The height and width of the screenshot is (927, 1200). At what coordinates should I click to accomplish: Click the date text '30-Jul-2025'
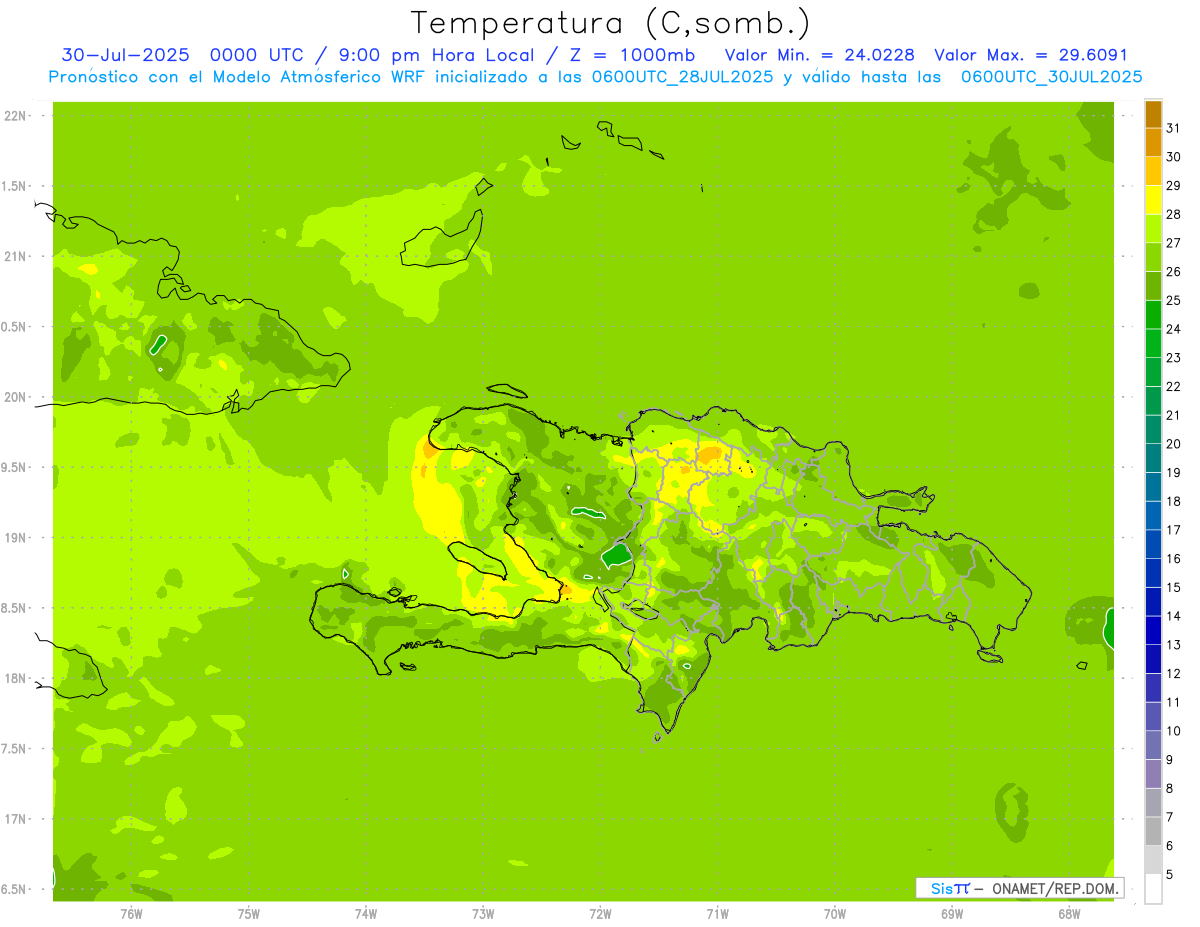[x=128, y=55]
